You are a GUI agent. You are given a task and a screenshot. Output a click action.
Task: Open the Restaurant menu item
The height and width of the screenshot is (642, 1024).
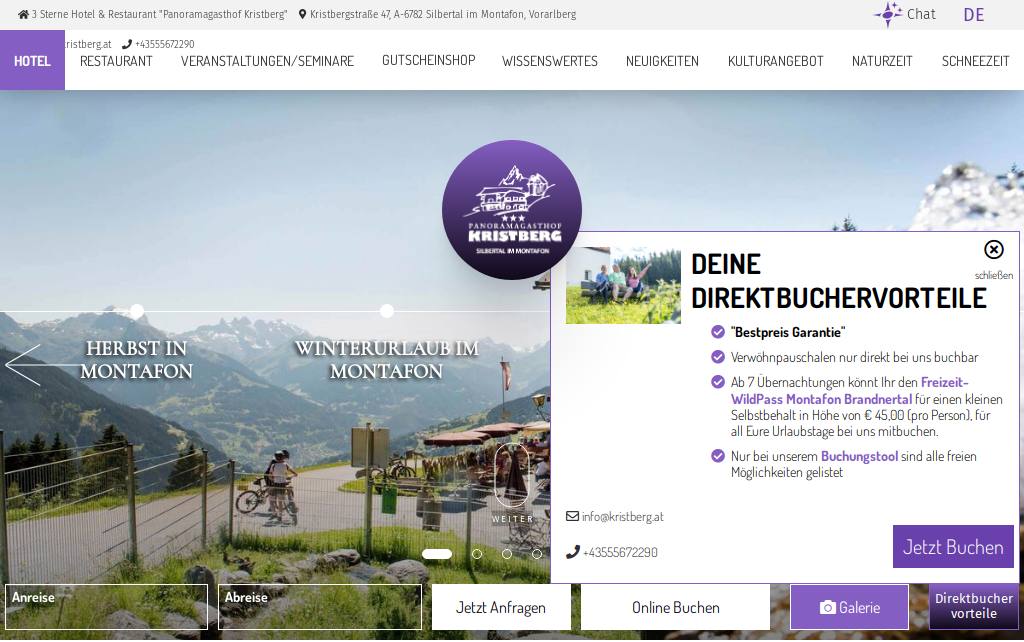pos(116,61)
